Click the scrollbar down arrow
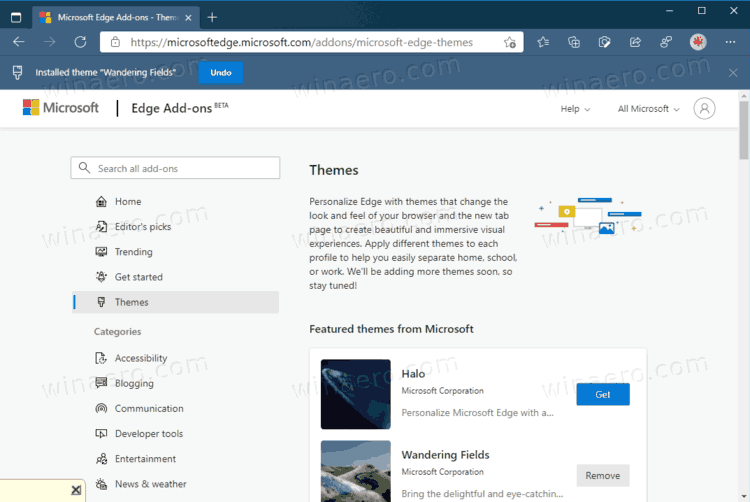This screenshot has height=502, width=750. 744,496
